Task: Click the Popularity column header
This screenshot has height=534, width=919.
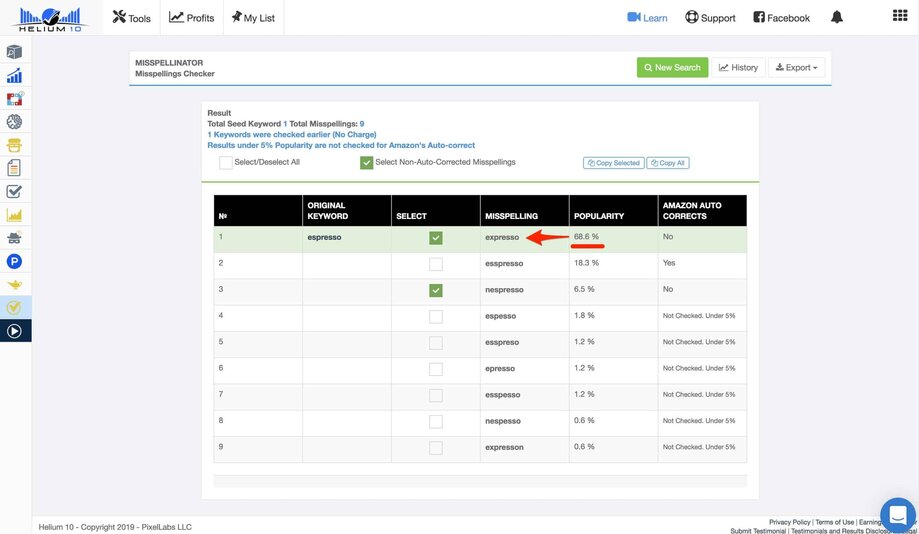Action: pos(613,210)
